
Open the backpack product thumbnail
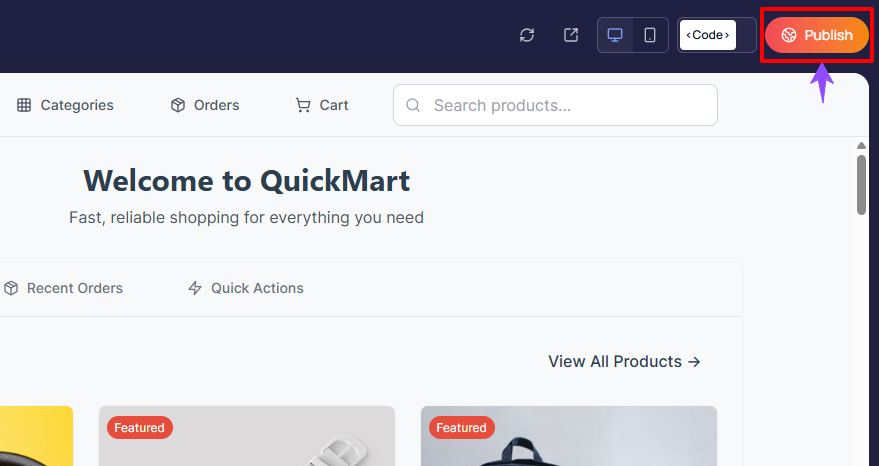pyautogui.click(x=568, y=440)
